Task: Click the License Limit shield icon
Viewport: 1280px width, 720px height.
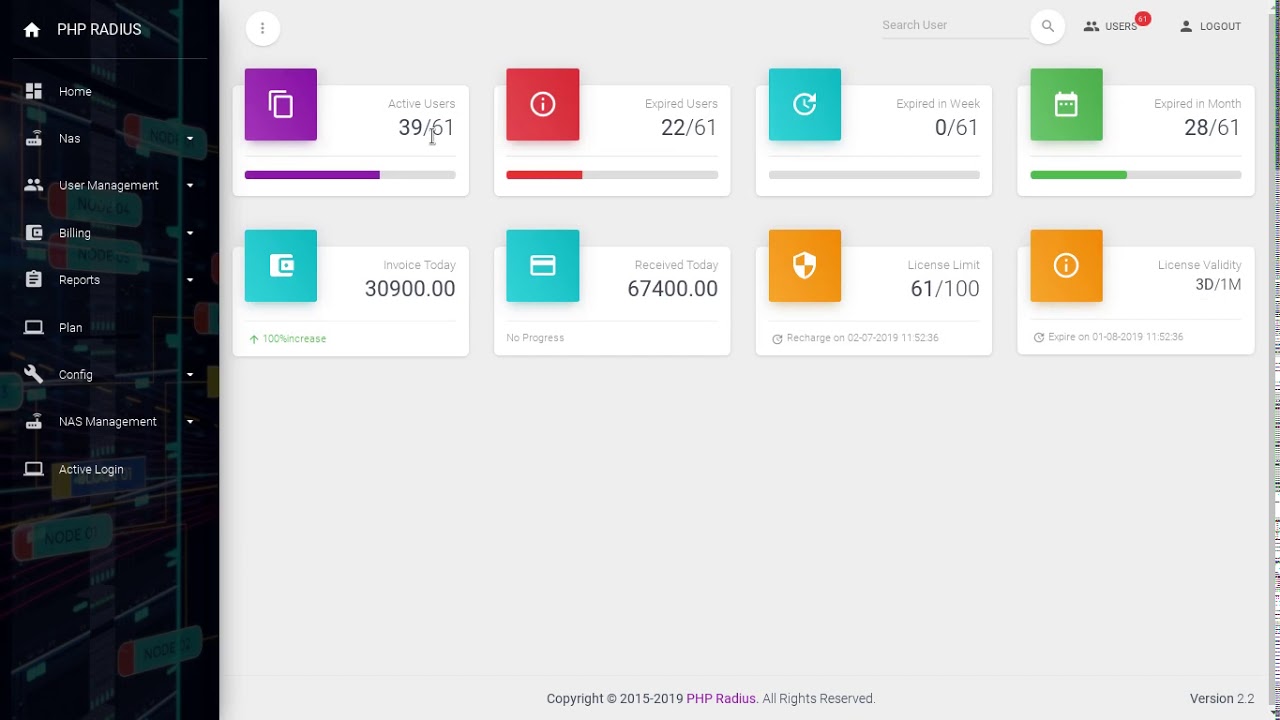Action: (805, 266)
